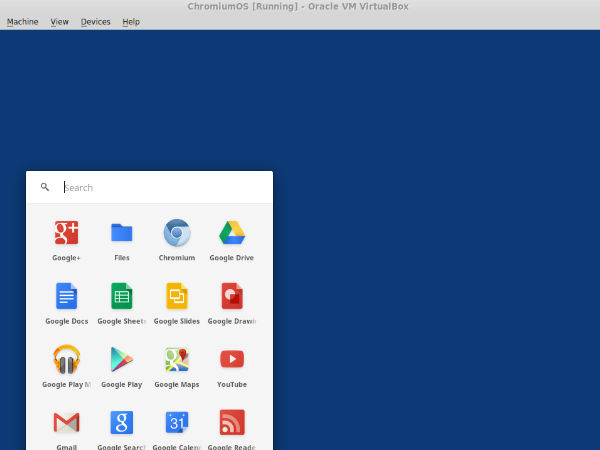Launch the YouTube app
The height and width of the screenshot is (450, 600).
point(232,359)
